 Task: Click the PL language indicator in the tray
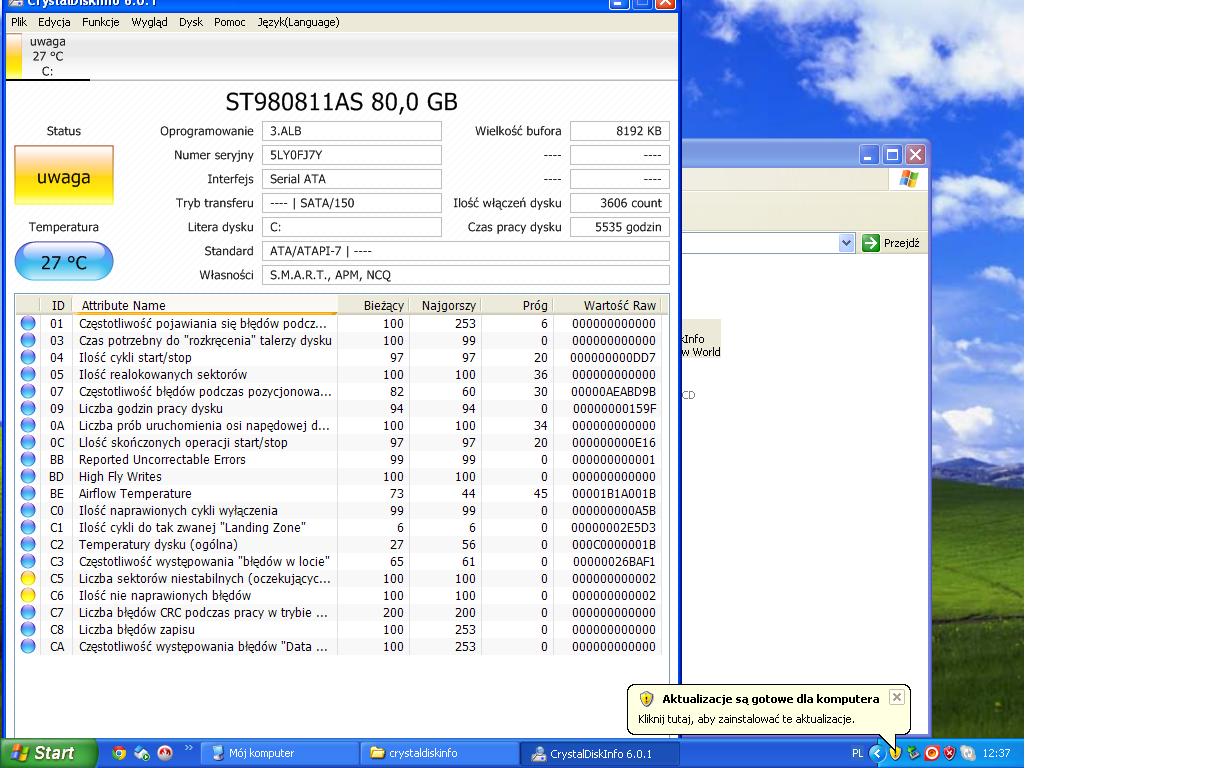pos(858,753)
